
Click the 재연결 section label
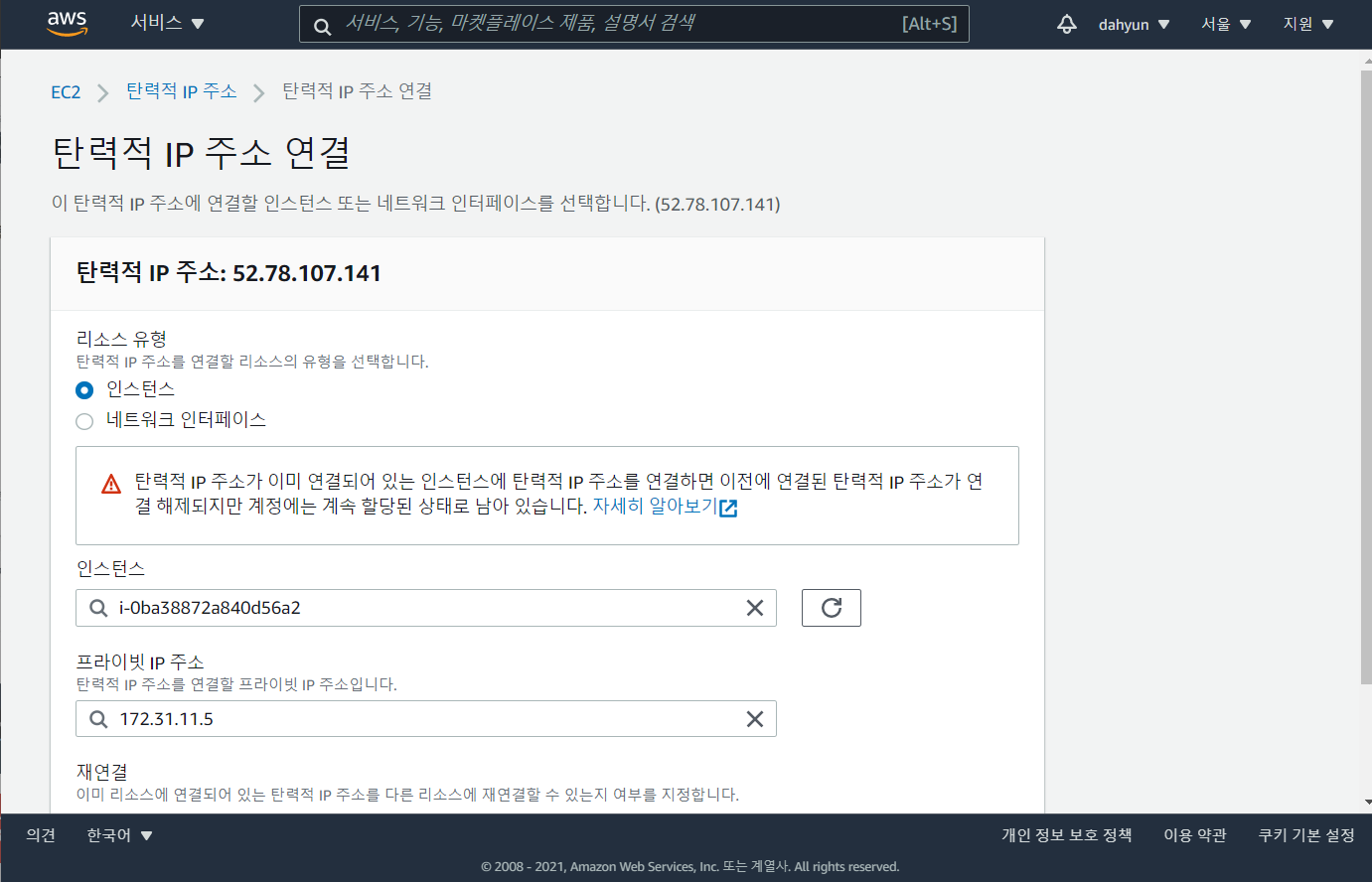pyautogui.click(x=101, y=772)
